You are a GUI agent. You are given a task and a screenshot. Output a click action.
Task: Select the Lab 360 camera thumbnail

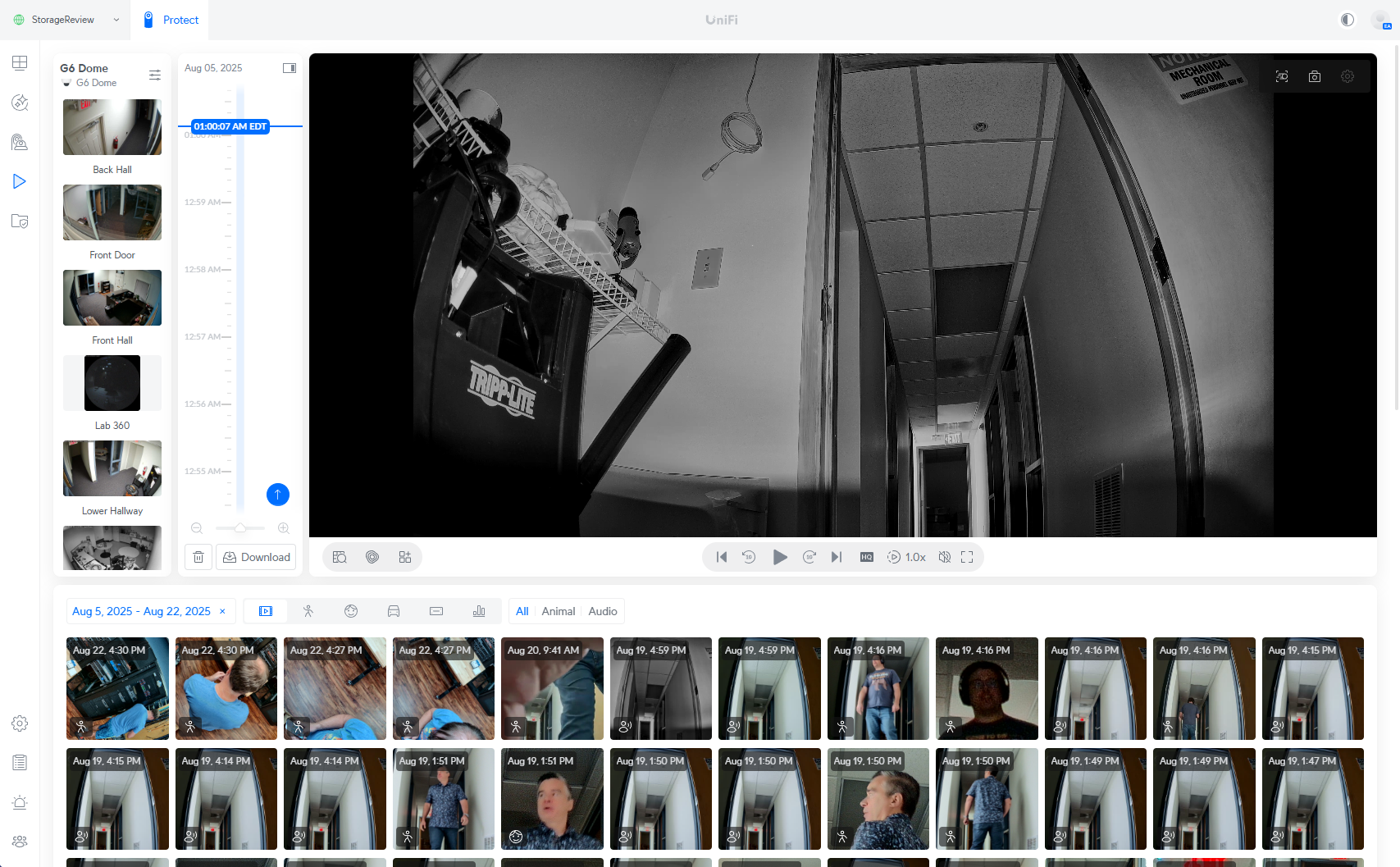(x=112, y=383)
